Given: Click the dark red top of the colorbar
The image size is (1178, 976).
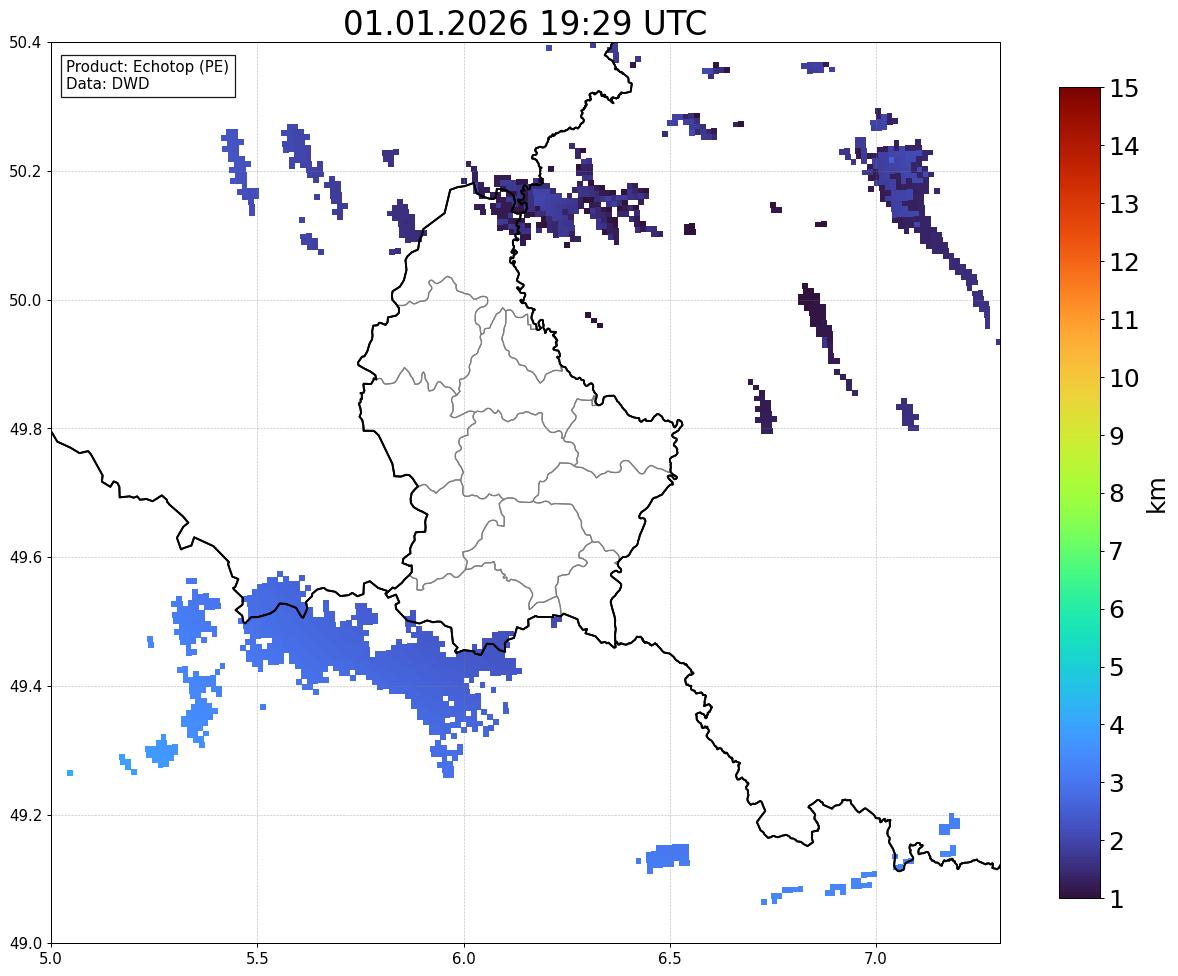Looking at the screenshot, I should coord(1080,98).
